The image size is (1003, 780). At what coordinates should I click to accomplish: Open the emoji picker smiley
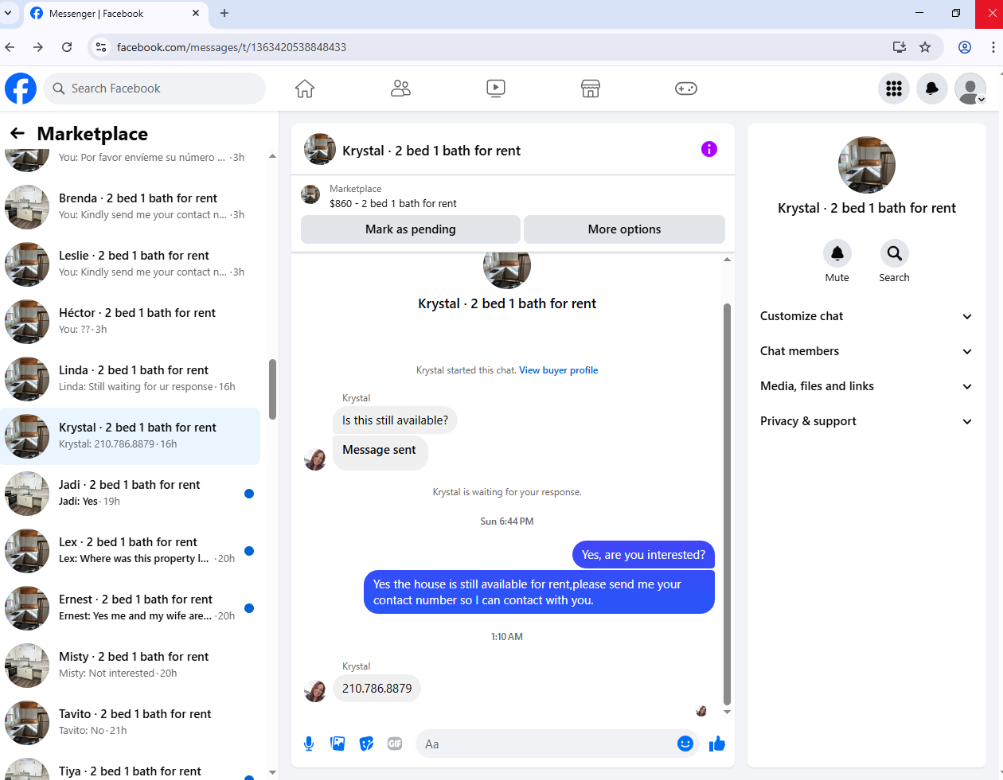point(685,744)
